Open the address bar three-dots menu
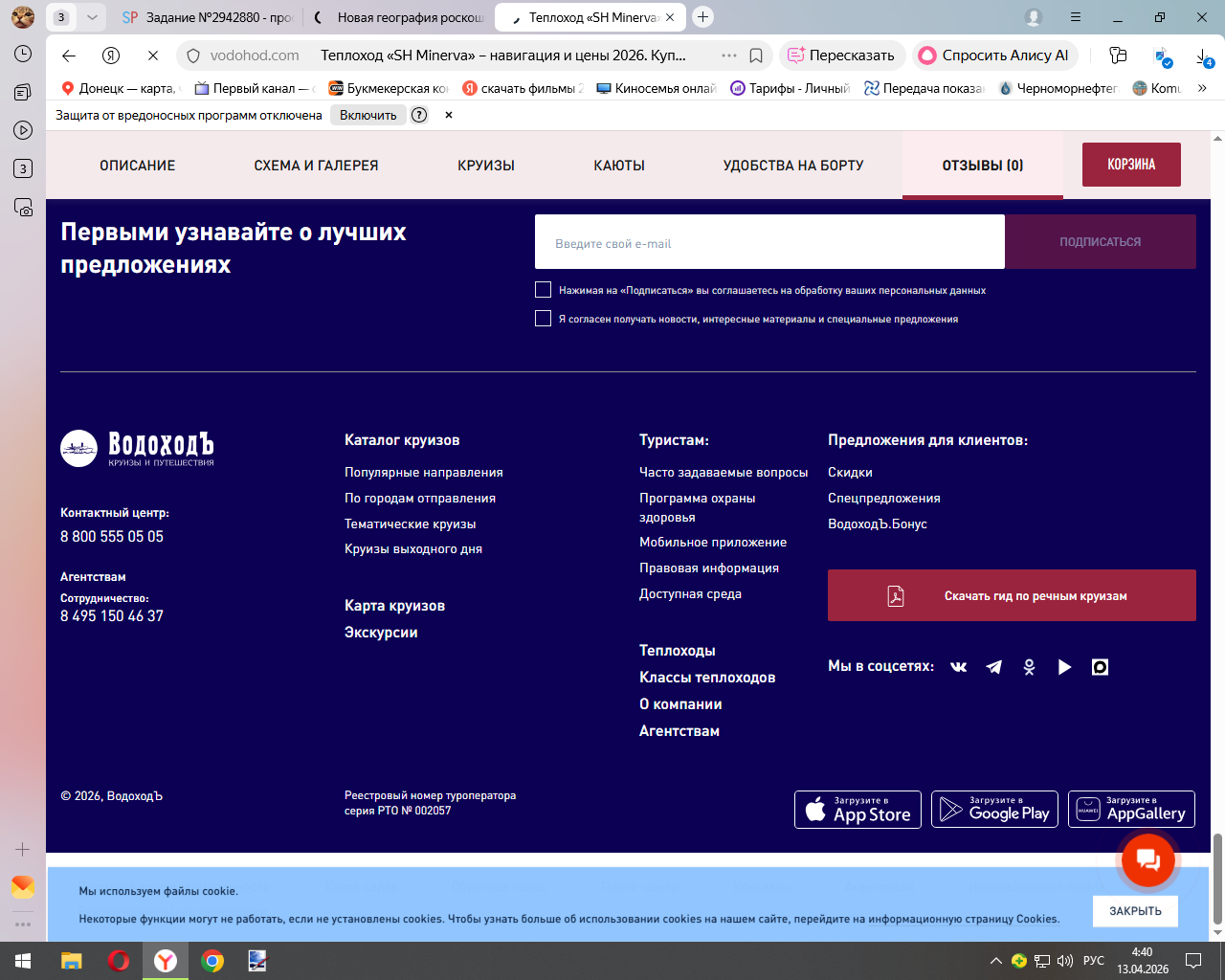The width and height of the screenshot is (1225, 980). pyautogui.click(x=729, y=56)
